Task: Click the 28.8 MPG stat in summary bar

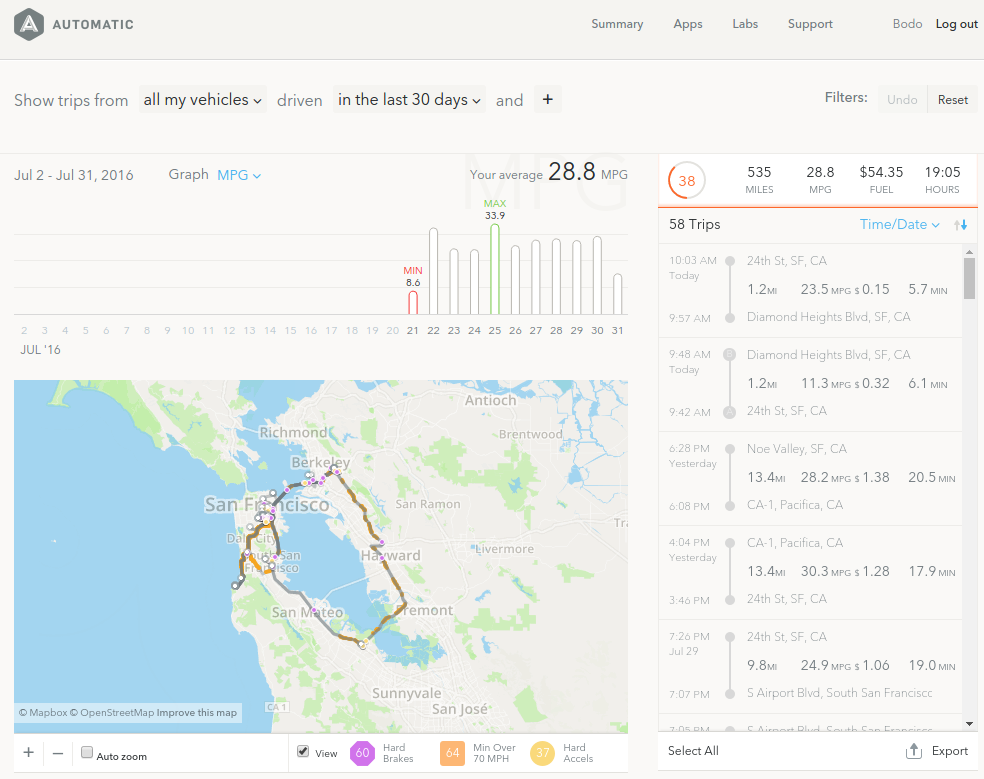Action: [820, 180]
